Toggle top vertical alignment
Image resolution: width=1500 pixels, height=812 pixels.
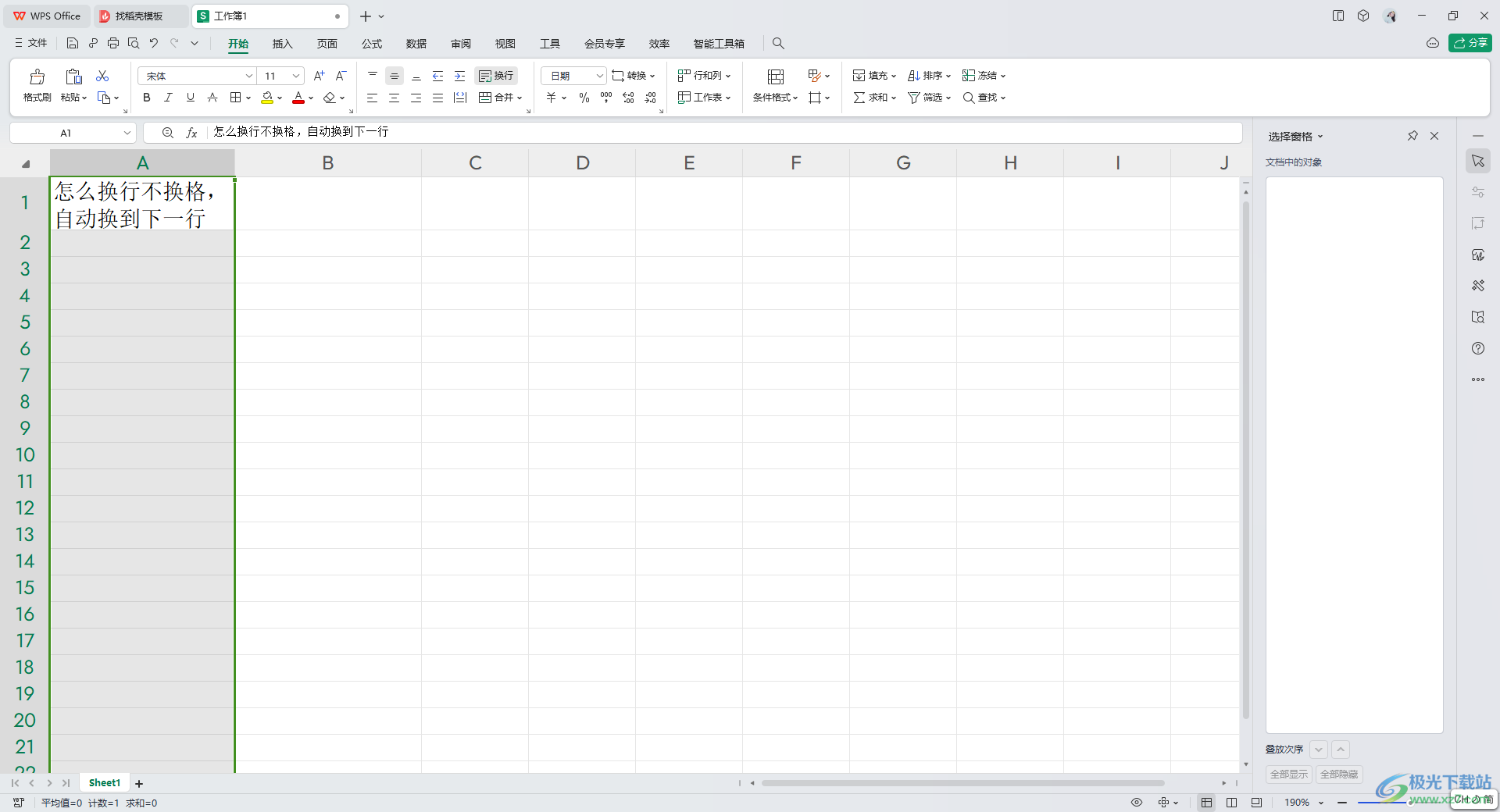(373, 76)
